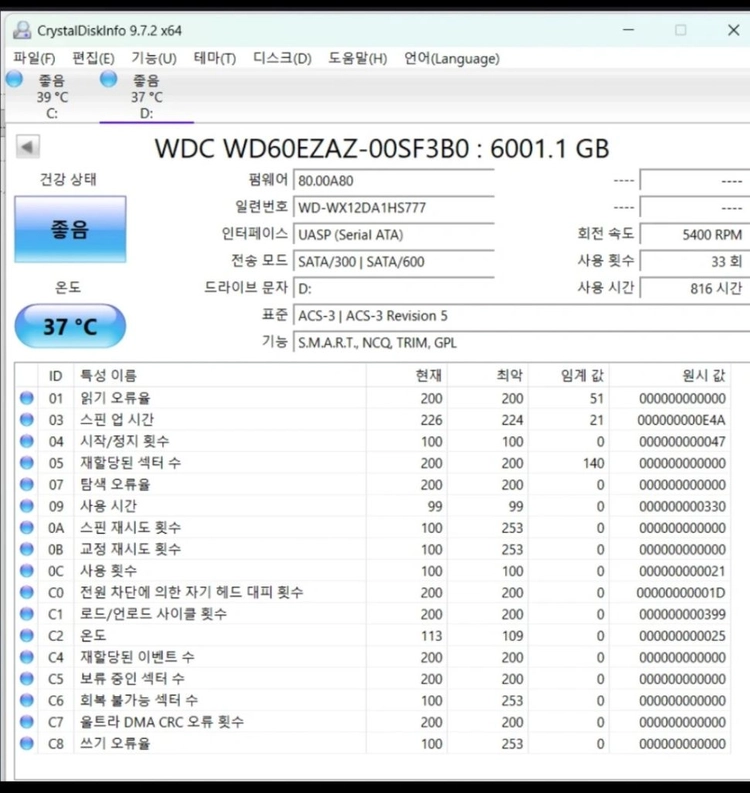The image size is (750, 793).
Task: Open the 파일(F) menu
Action: click(x=34, y=58)
